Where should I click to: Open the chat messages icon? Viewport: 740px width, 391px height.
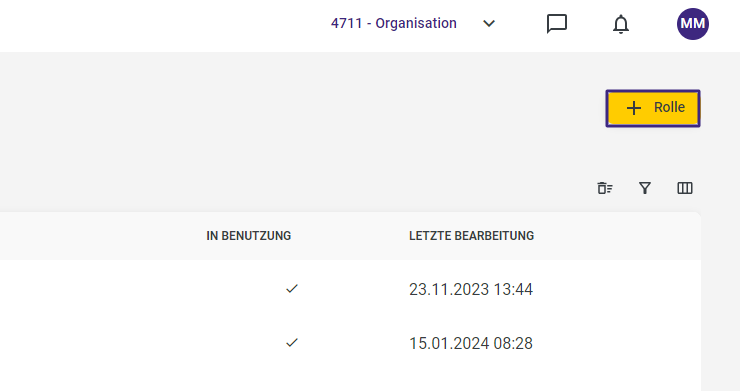point(557,24)
